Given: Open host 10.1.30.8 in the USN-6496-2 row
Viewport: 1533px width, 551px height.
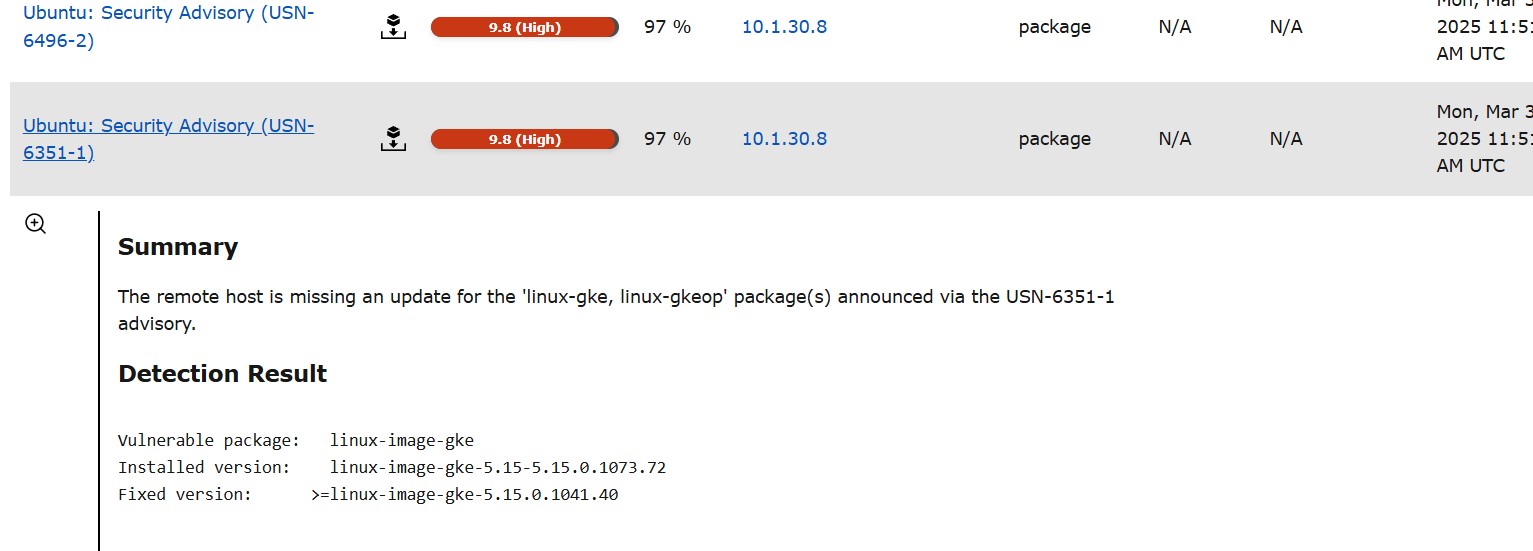Looking at the screenshot, I should coord(784,27).
